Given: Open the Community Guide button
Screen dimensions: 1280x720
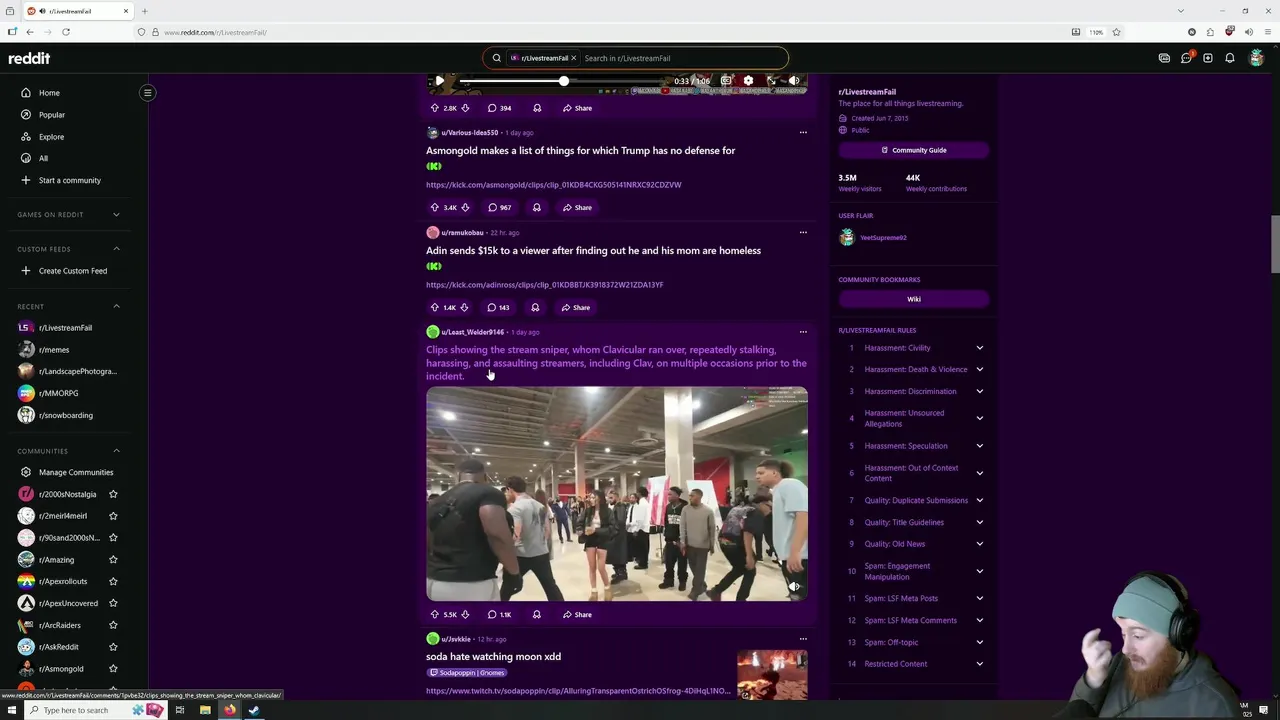Looking at the screenshot, I should coord(913,150).
